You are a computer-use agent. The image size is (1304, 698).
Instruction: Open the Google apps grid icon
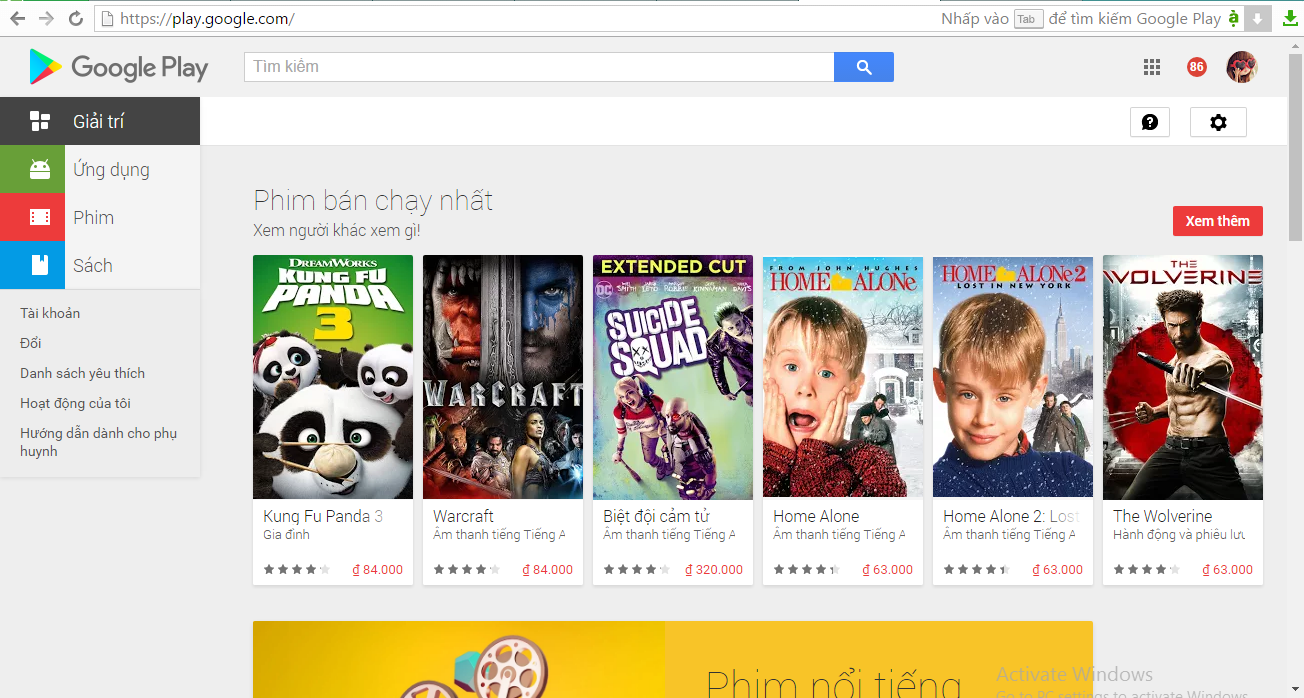click(x=1152, y=67)
